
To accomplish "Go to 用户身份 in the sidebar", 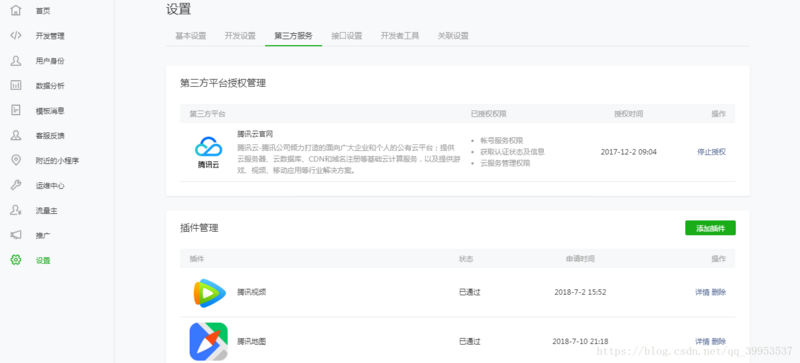I will pos(50,61).
